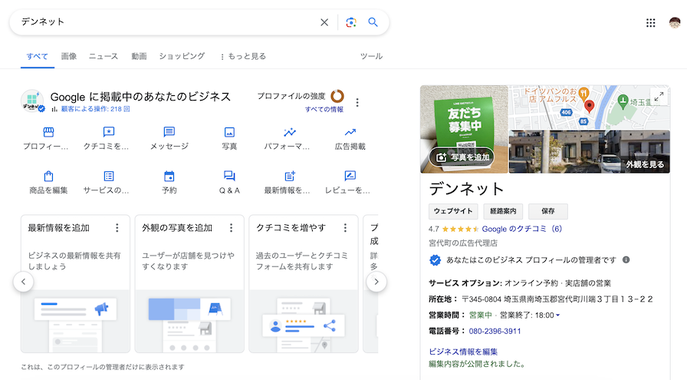The image size is (687, 380).
Task: Click the blue verified manager badge
Action: click(x=435, y=260)
